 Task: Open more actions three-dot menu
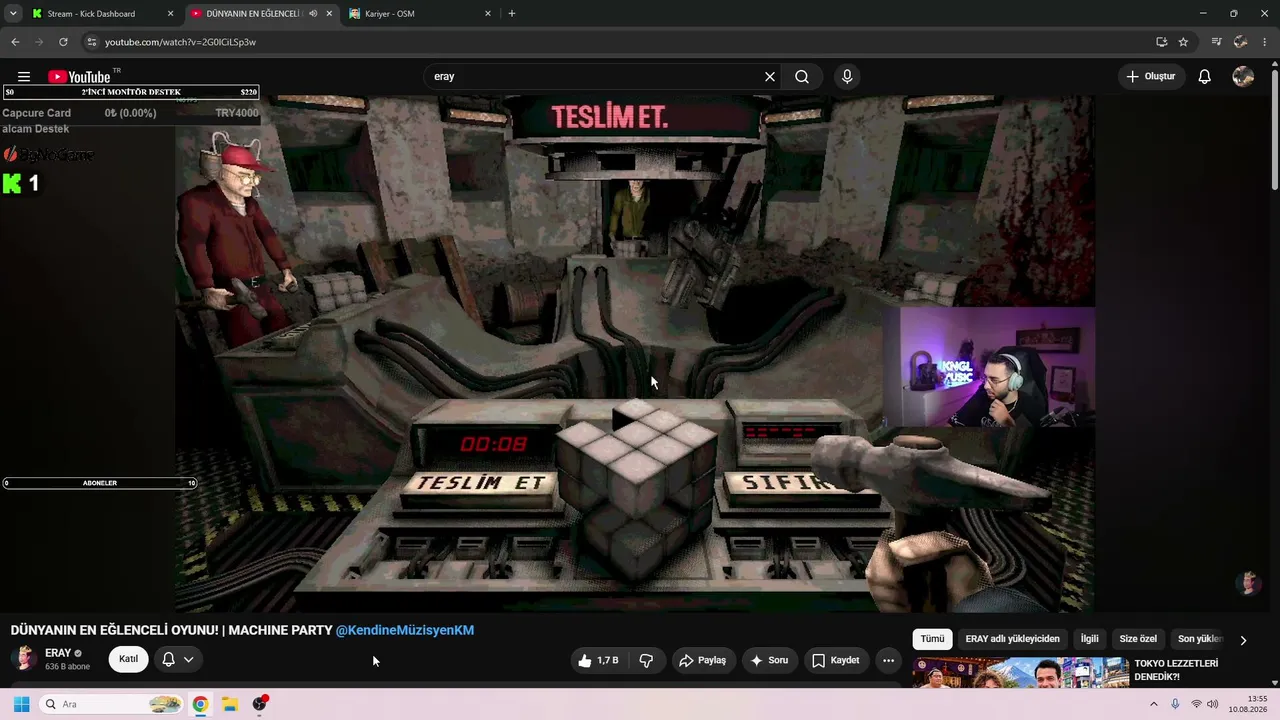(888, 660)
